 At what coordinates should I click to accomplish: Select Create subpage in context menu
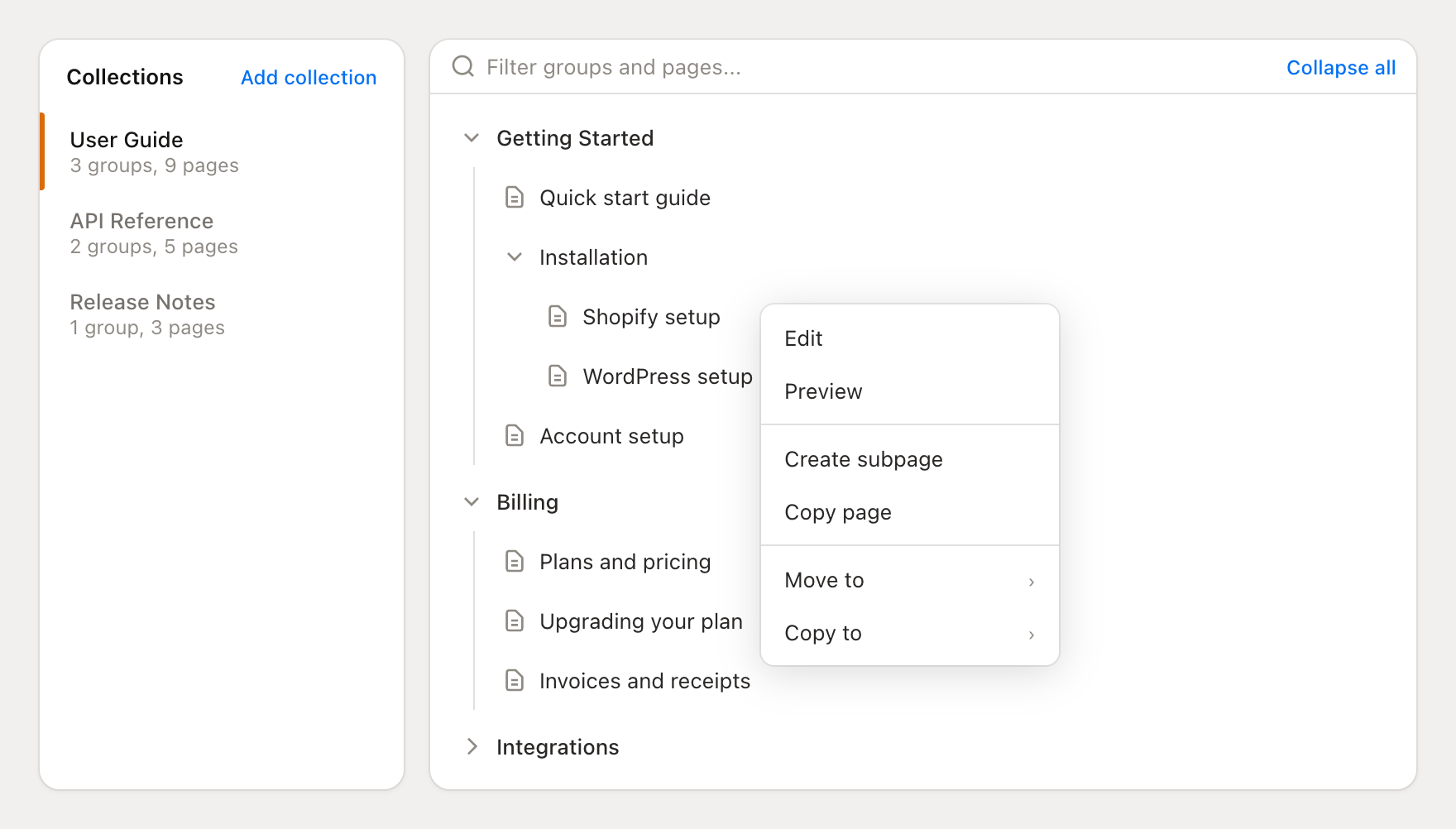click(x=863, y=459)
